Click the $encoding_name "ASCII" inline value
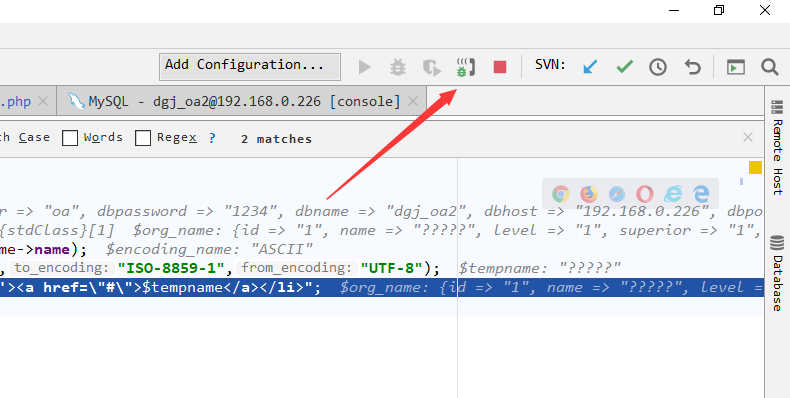The image size is (790, 398). pos(209,249)
